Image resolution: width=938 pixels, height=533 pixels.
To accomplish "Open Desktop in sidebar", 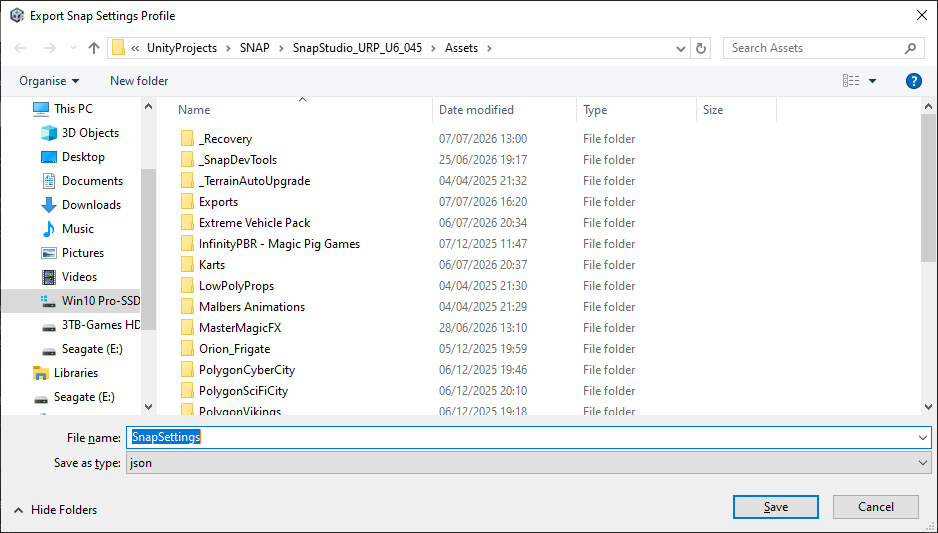I will (72, 157).
